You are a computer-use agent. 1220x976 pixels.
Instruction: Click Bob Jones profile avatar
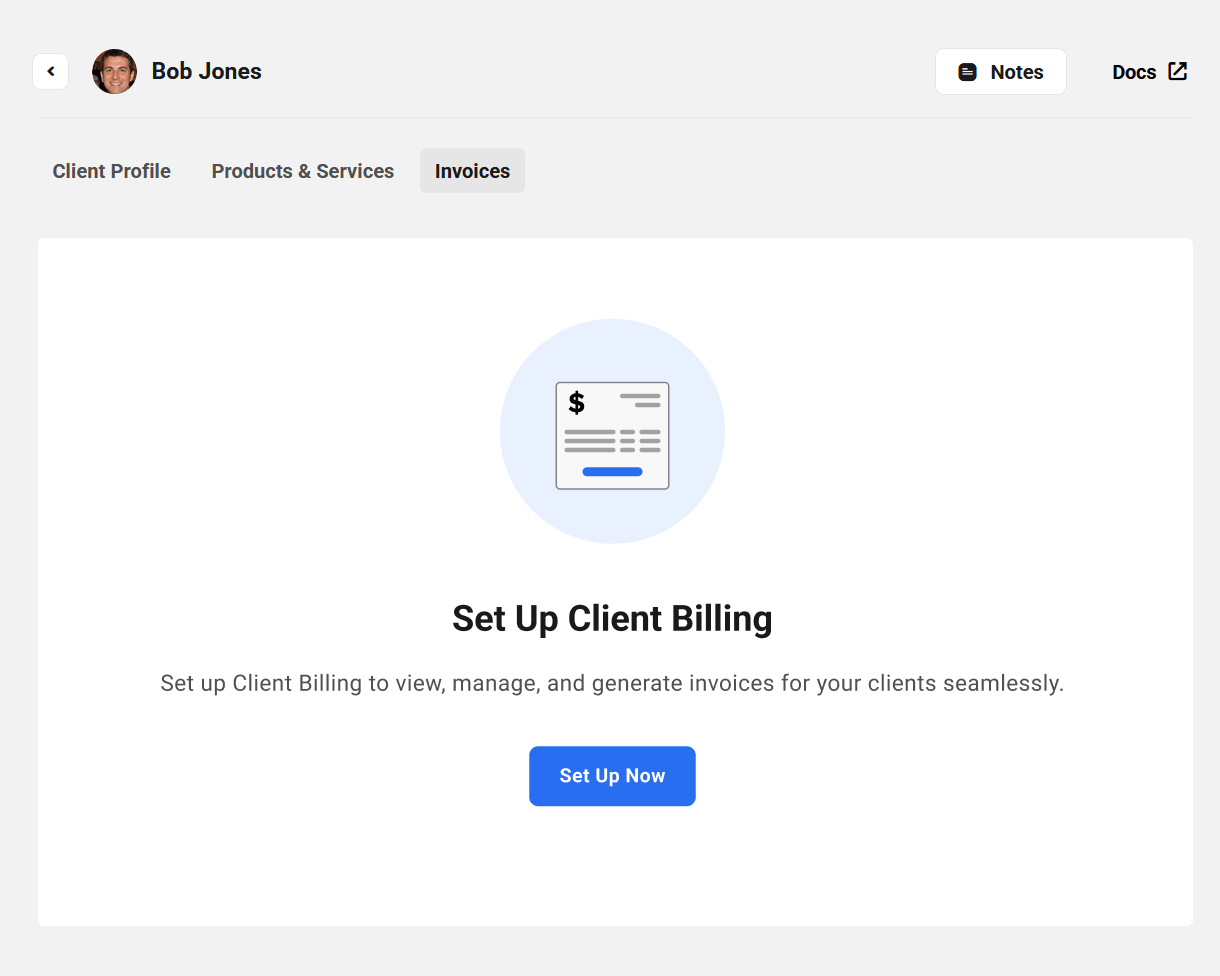[x=114, y=72]
